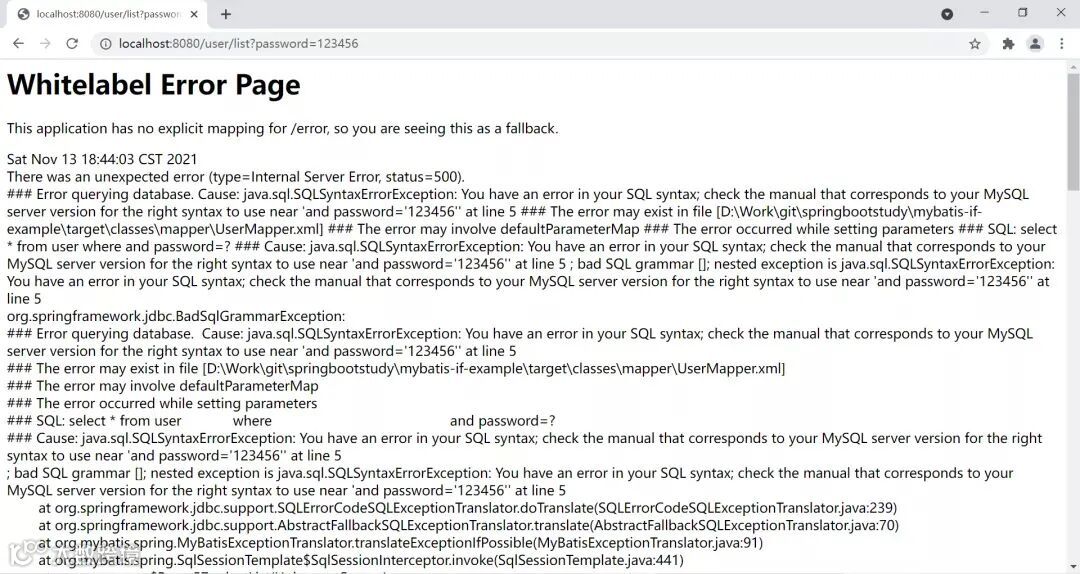Image resolution: width=1080 pixels, height=574 pixels.
Task: Bookmark this page with the star icon
Action: pyautogui.click(x=975, y=44)
